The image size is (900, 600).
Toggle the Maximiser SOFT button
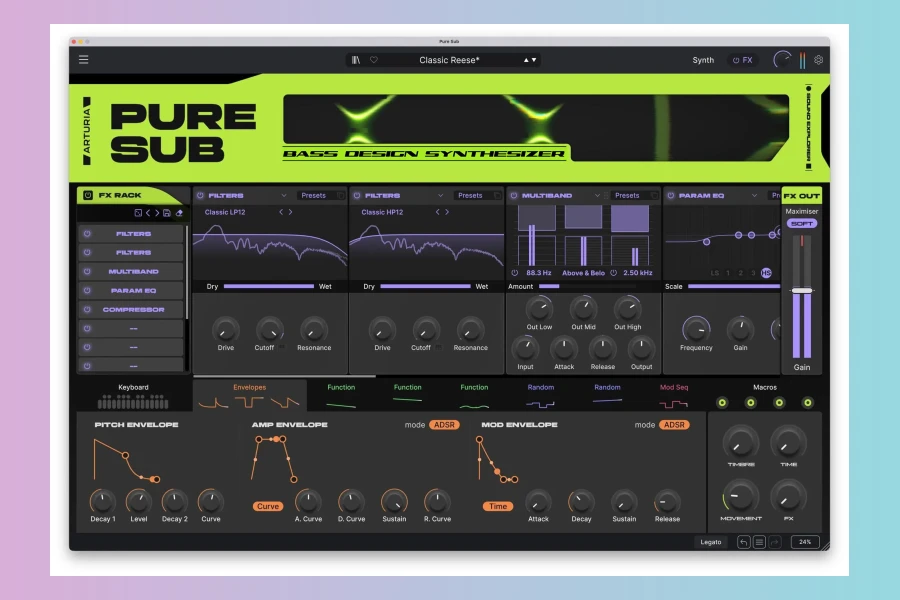802,223
